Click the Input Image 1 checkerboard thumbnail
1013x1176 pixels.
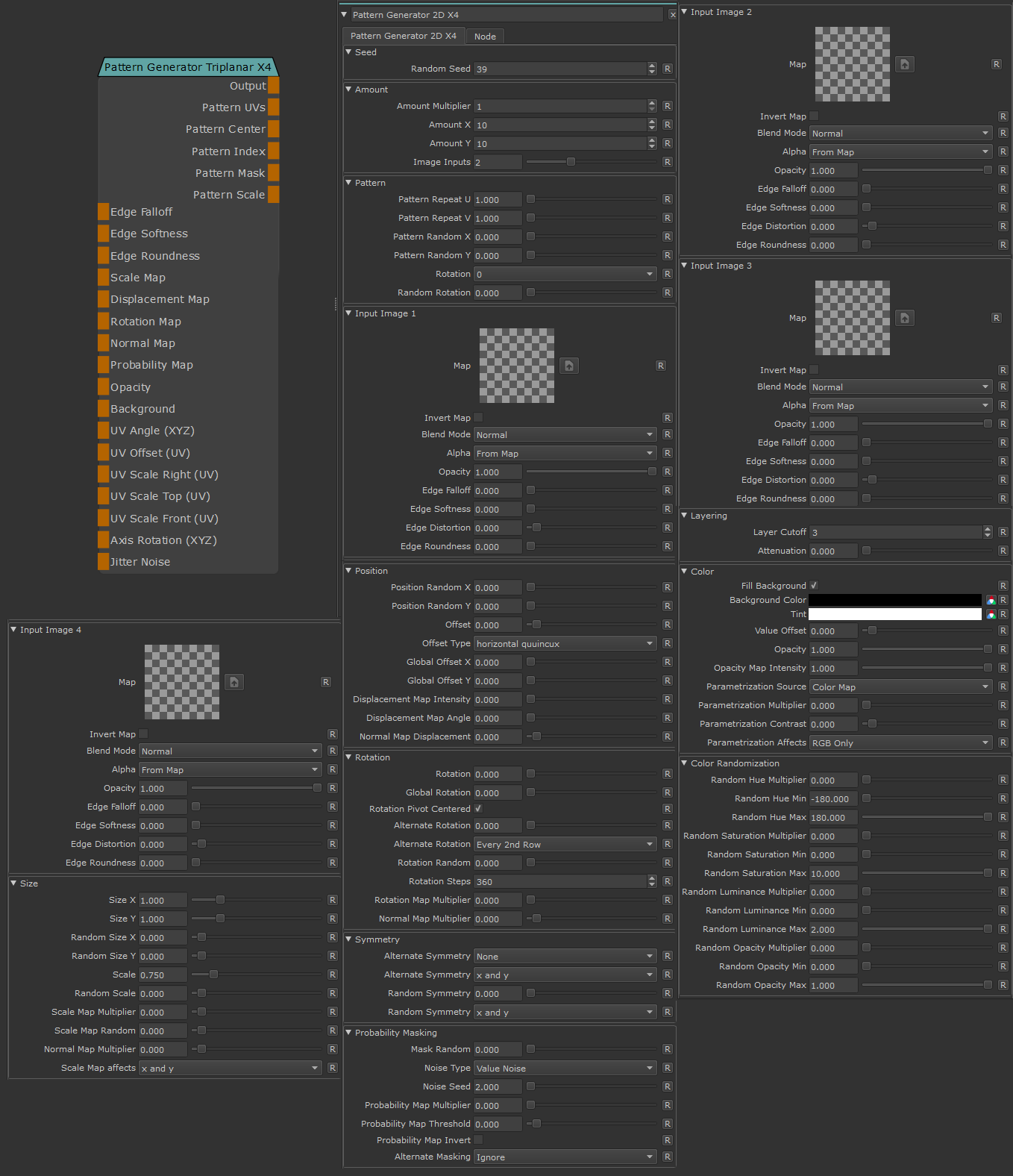coord(517,366)
